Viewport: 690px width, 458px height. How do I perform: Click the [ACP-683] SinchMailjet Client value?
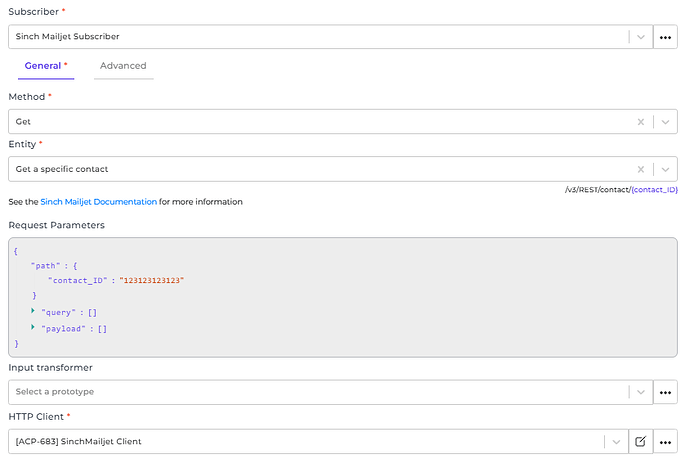tap(78, 442)
